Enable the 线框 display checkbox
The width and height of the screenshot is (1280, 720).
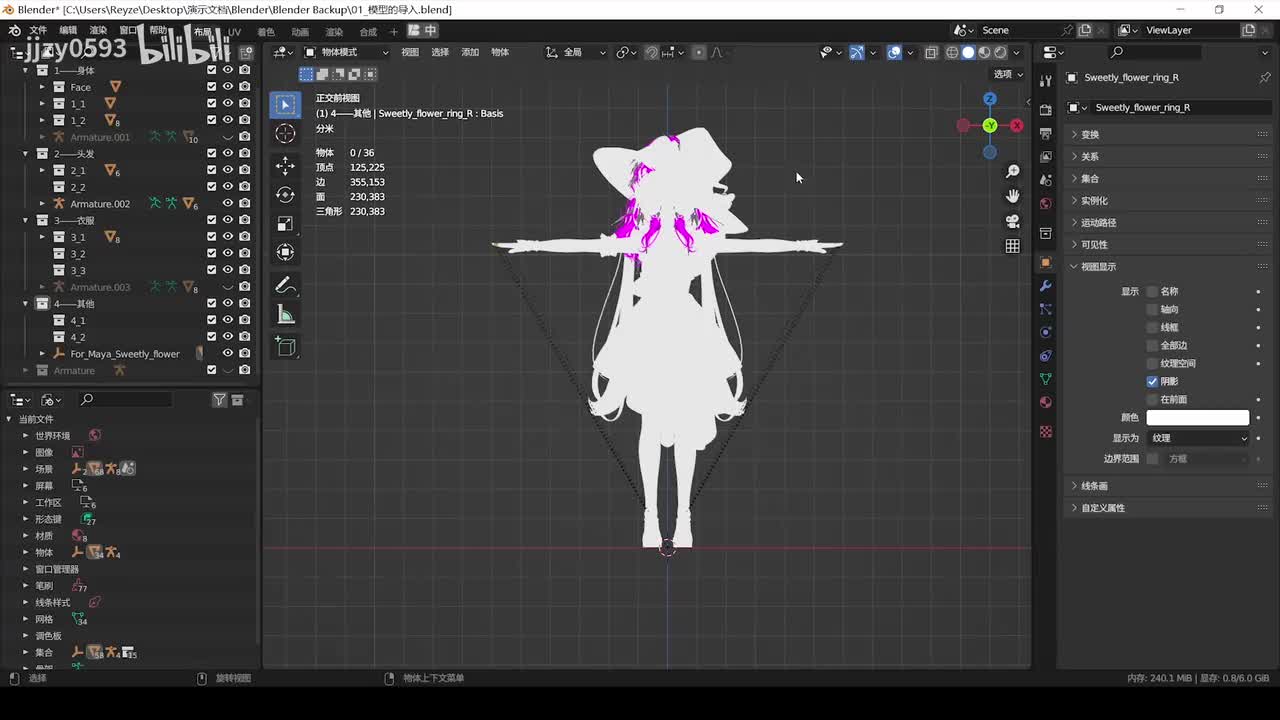tap(1152, 328)
